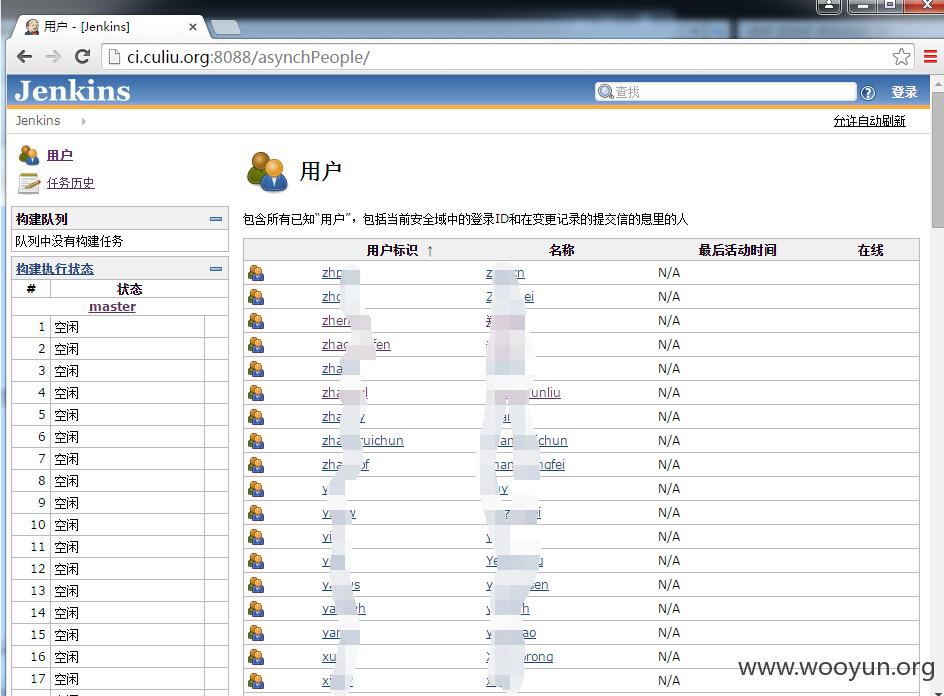Reload the page with refresh icon
Viewport: 944px width, 696px height.
point(82,57)
